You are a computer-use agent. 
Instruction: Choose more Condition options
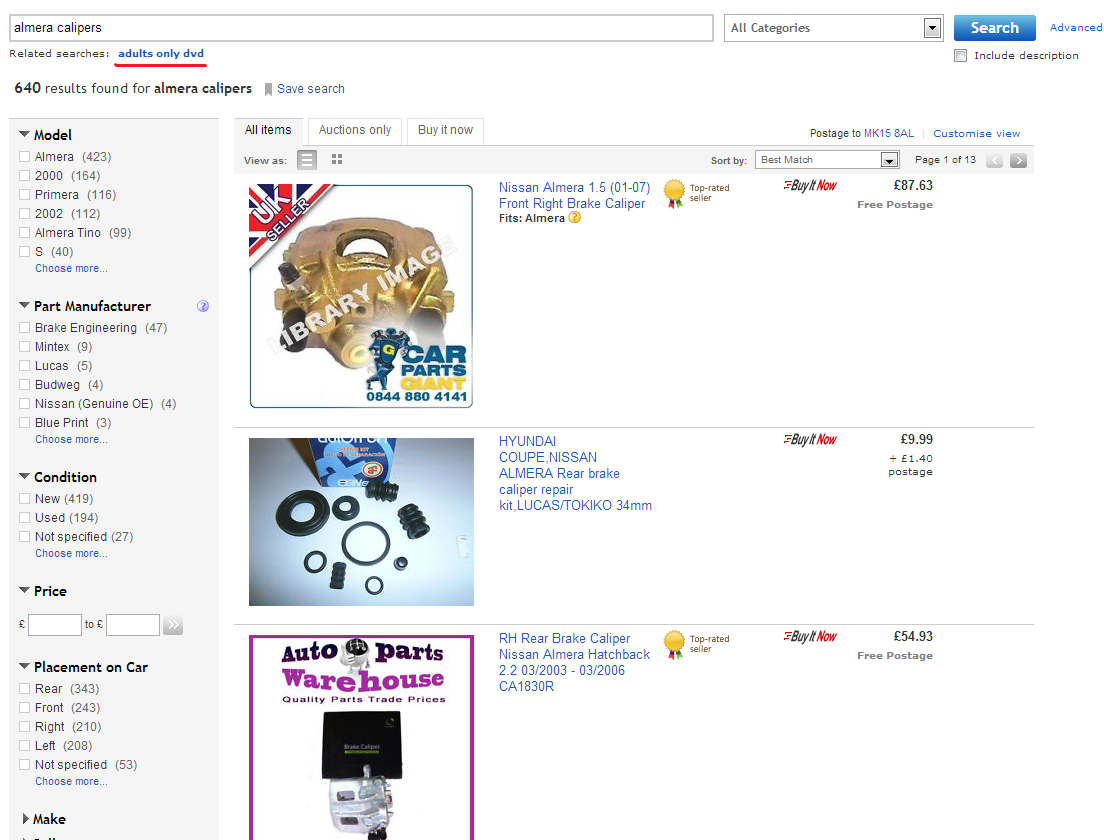coord(71,553)
